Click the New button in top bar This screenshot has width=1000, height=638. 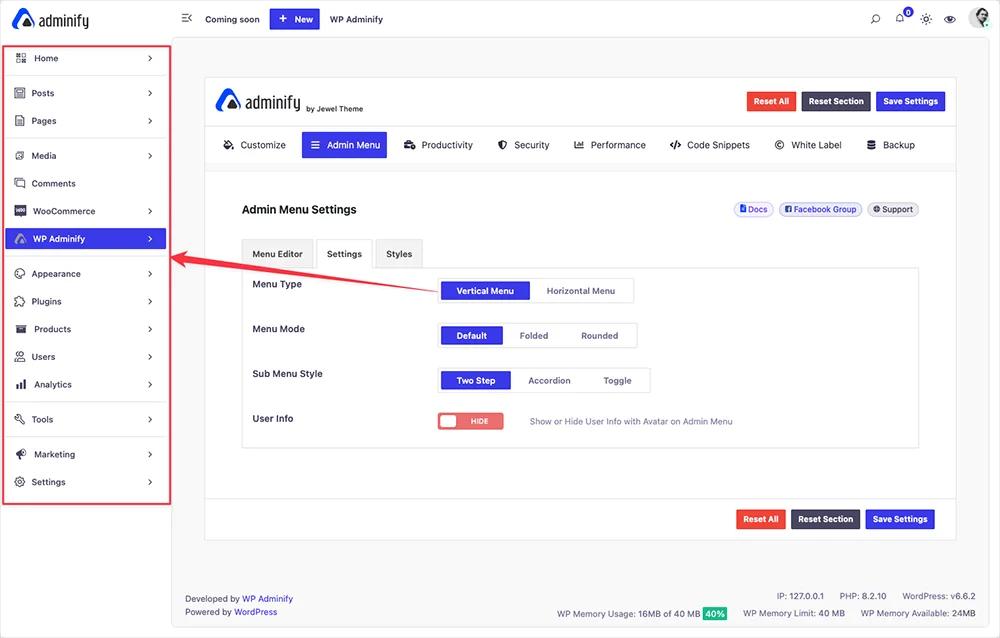pyautogui.click(x=295, y=19)
